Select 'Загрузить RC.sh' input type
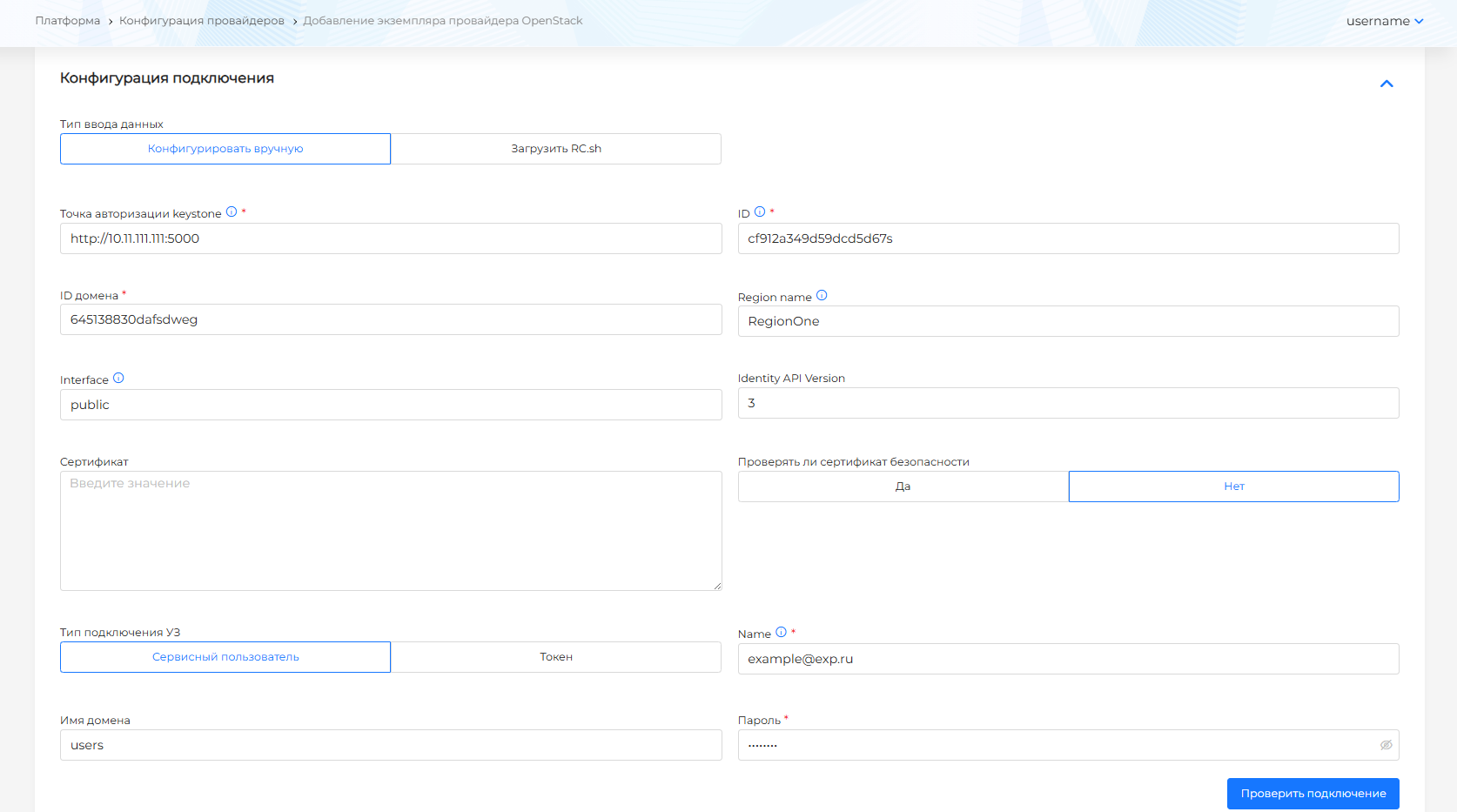1457x812 pixels. 556,149
